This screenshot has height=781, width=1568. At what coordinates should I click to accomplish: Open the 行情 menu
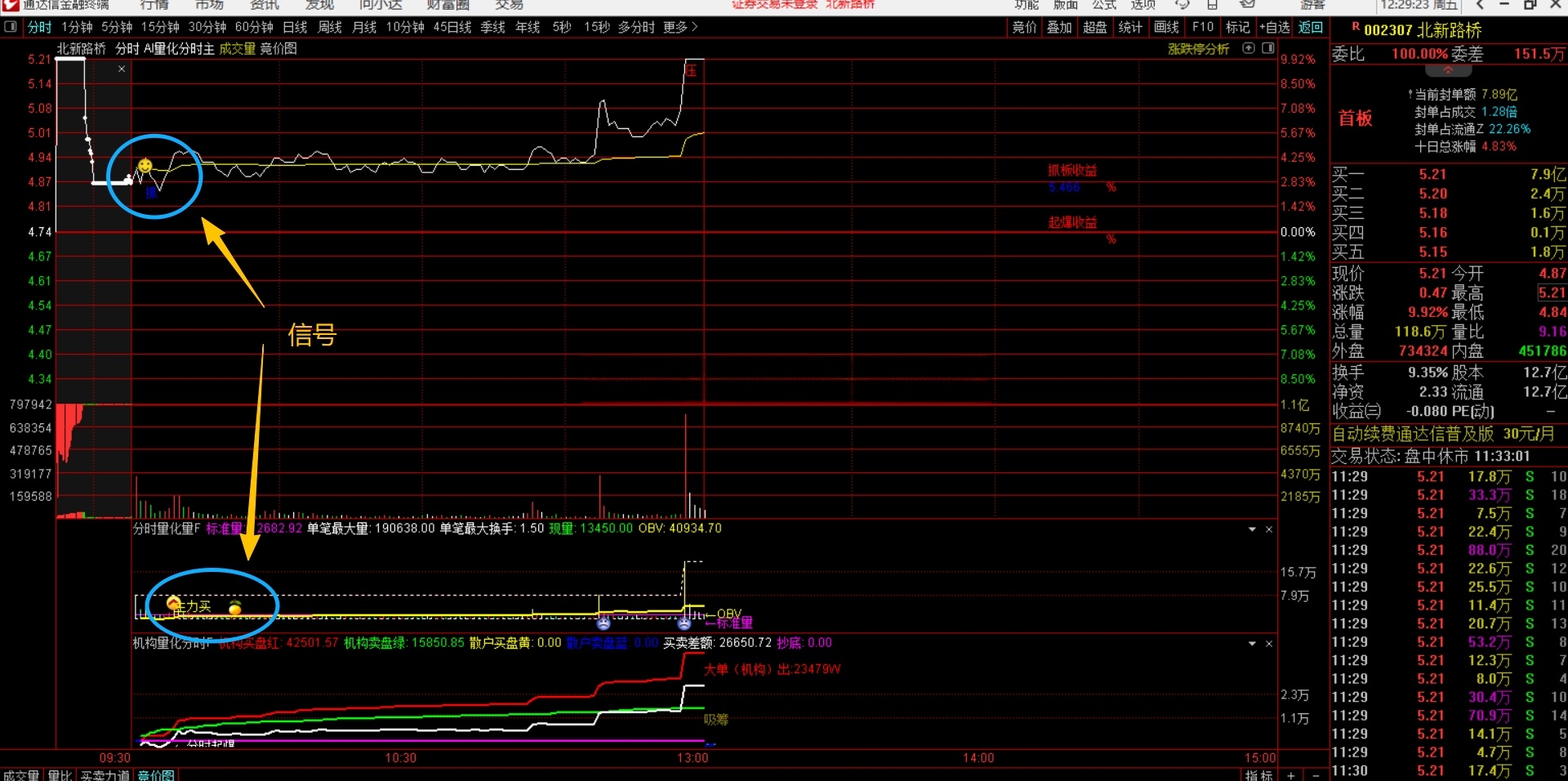coord(154,5)
